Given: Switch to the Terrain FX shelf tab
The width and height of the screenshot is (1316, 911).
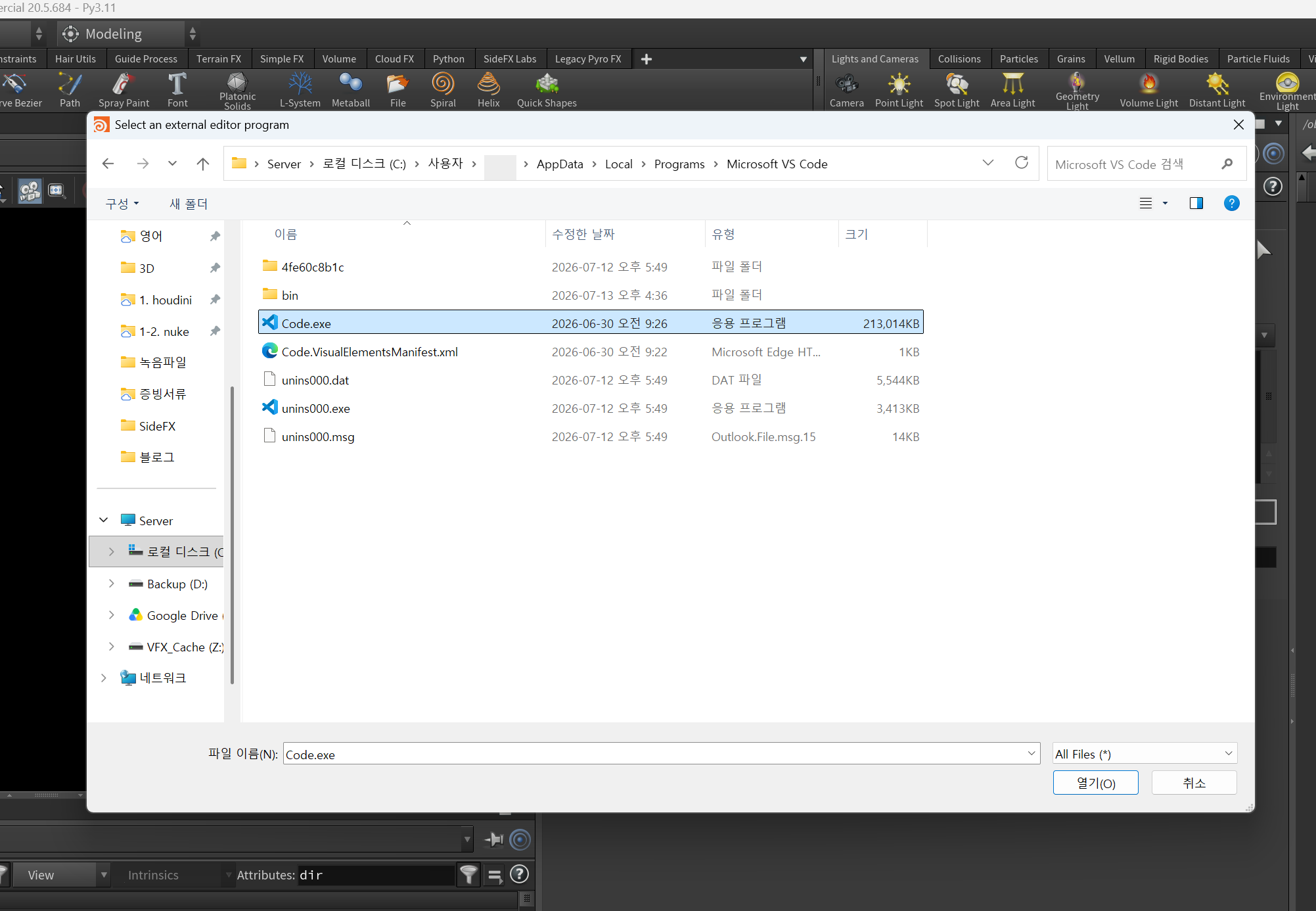Looking at the screenshot, I should [219, 58].
